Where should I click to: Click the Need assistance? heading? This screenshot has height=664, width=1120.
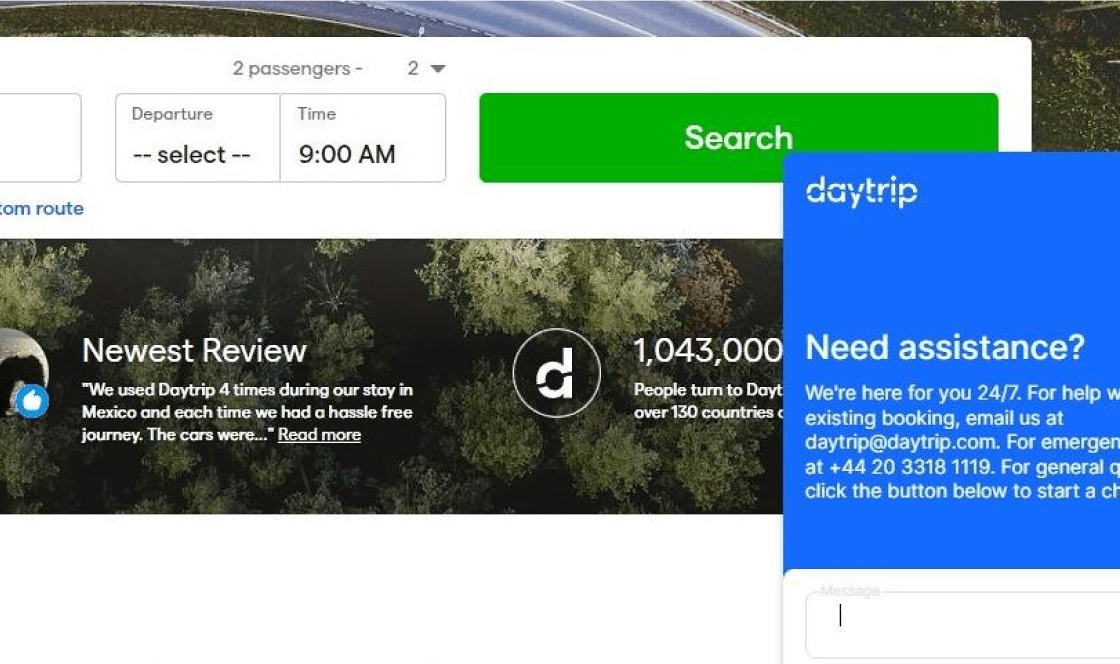945,348
